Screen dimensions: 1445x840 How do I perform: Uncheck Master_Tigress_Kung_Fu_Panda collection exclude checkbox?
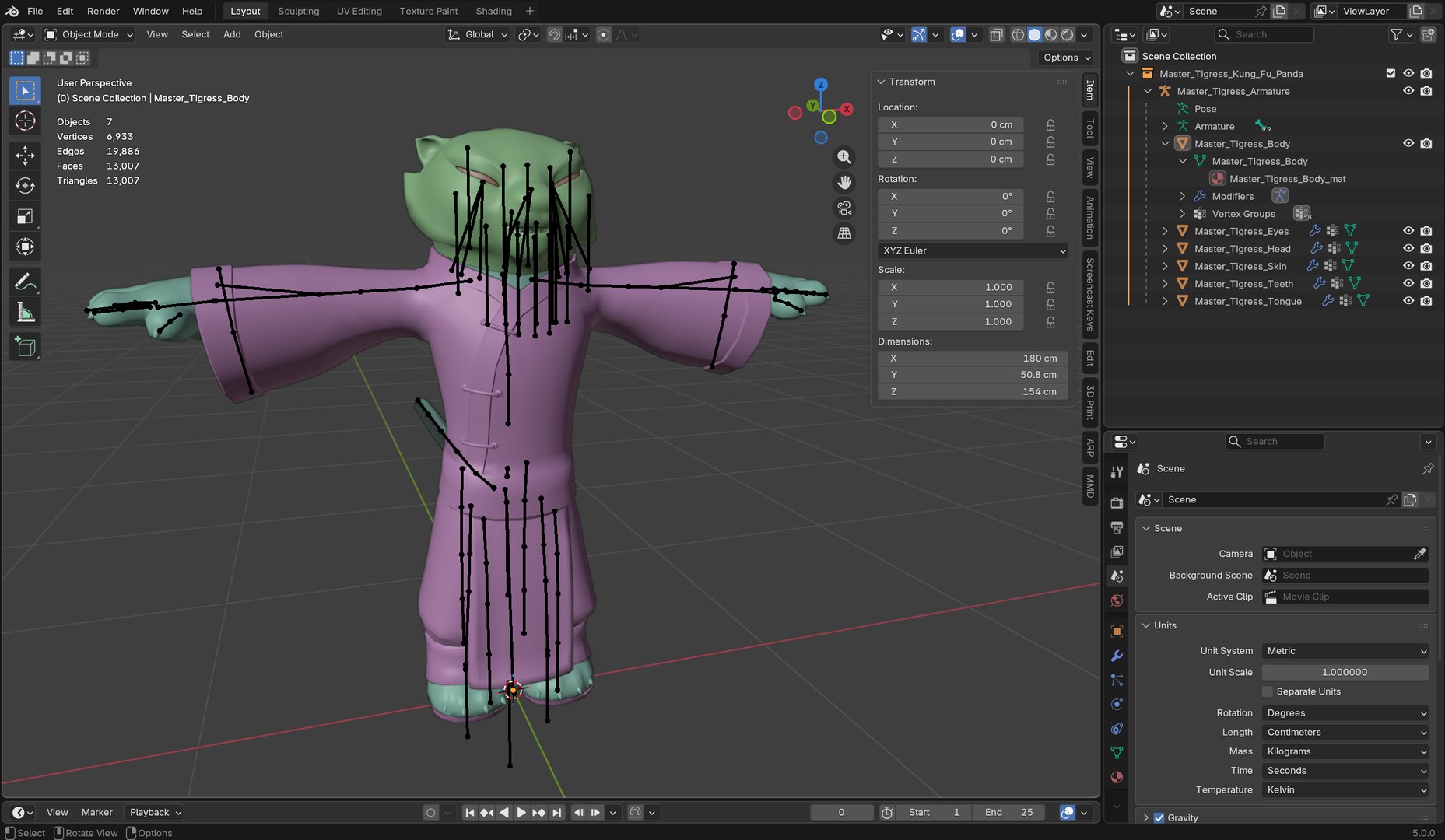(x=1391, y=73)
